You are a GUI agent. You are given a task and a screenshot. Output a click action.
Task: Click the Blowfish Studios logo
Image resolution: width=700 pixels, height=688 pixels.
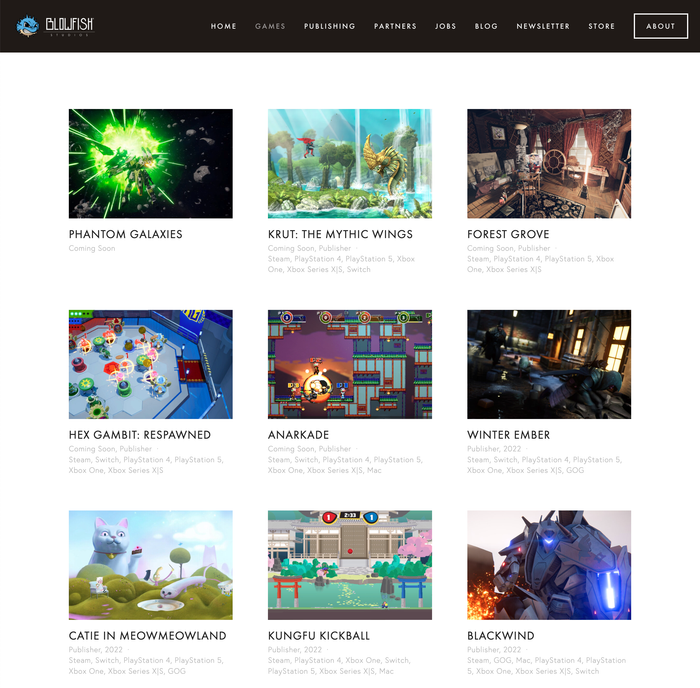pyautogui.click(x=55, y=26)
